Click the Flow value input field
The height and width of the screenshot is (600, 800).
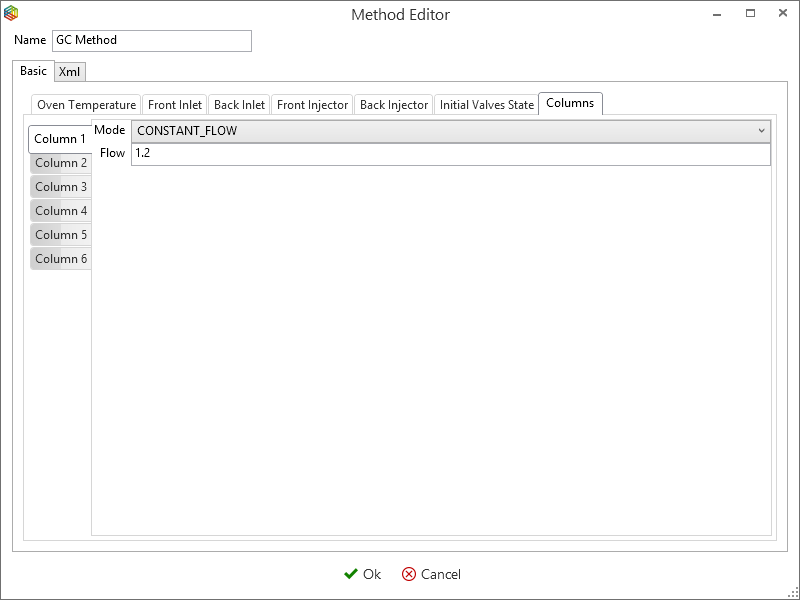(450, 154)
